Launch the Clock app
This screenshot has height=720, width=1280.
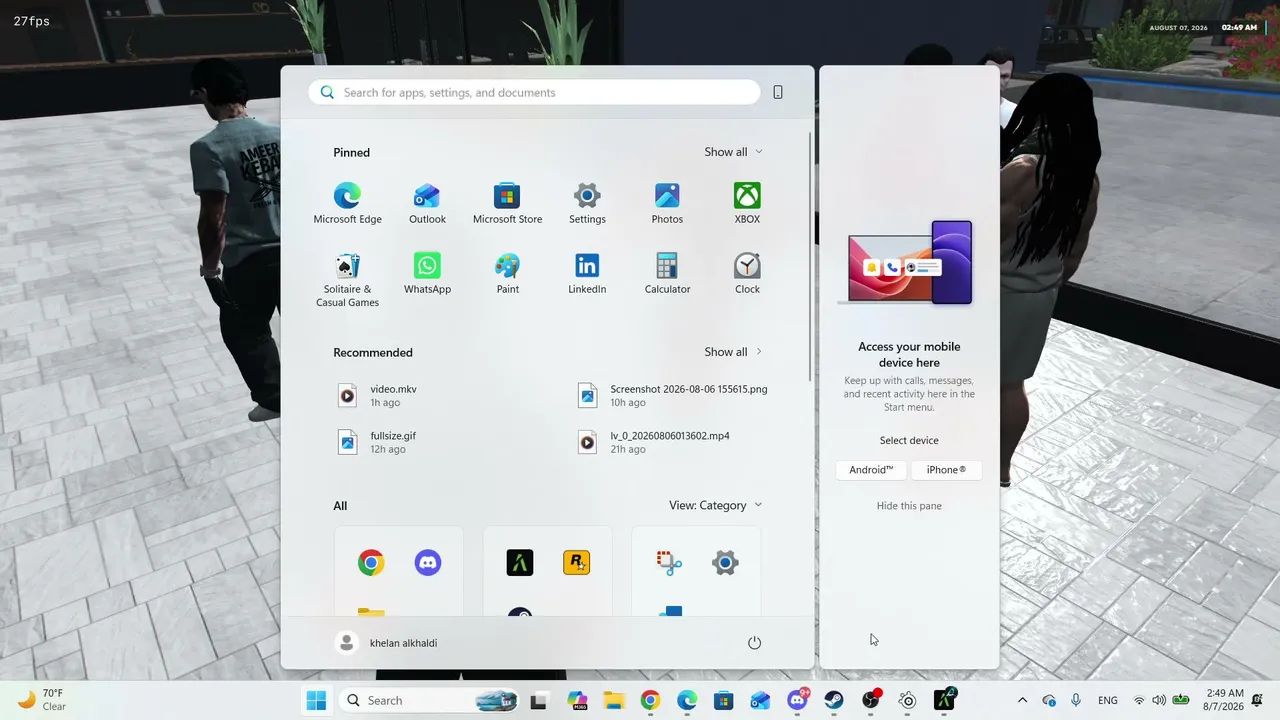click(x=747, y=273)
